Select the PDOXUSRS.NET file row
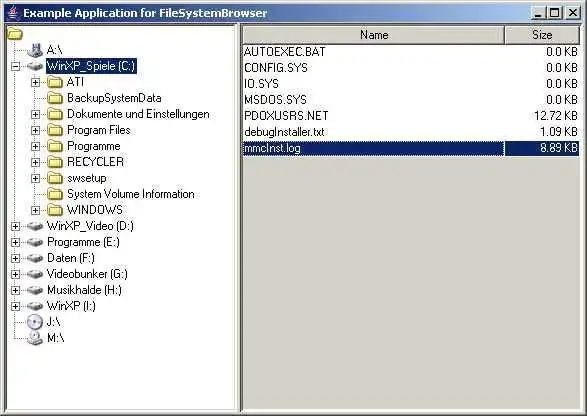 411,116
